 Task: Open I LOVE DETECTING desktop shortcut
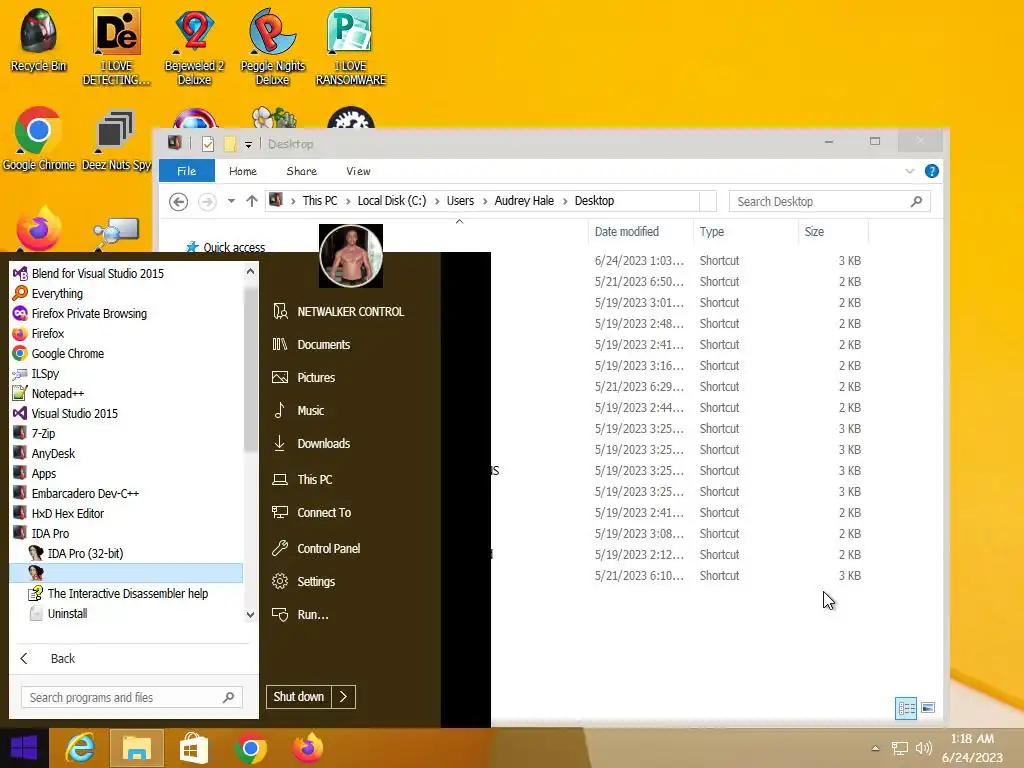[x=116, y=47]
